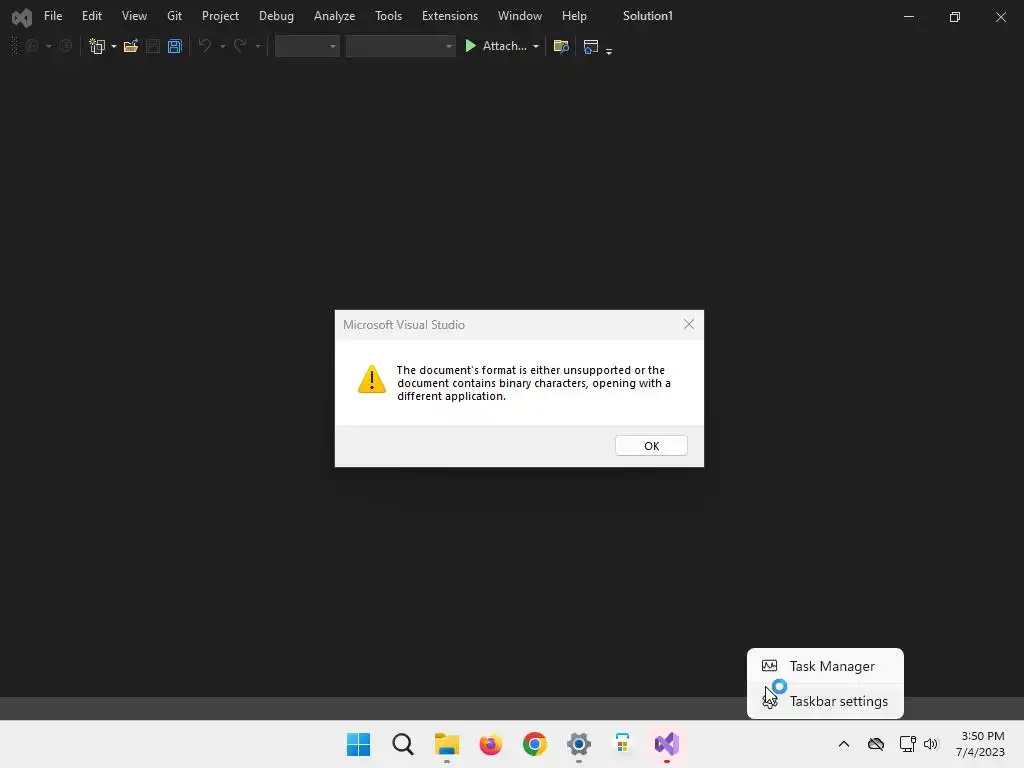Image resolution: width=1024 pixels, height=768 pixels.
Task: Select Task Manager from context menu
Action: pos(825,666)
